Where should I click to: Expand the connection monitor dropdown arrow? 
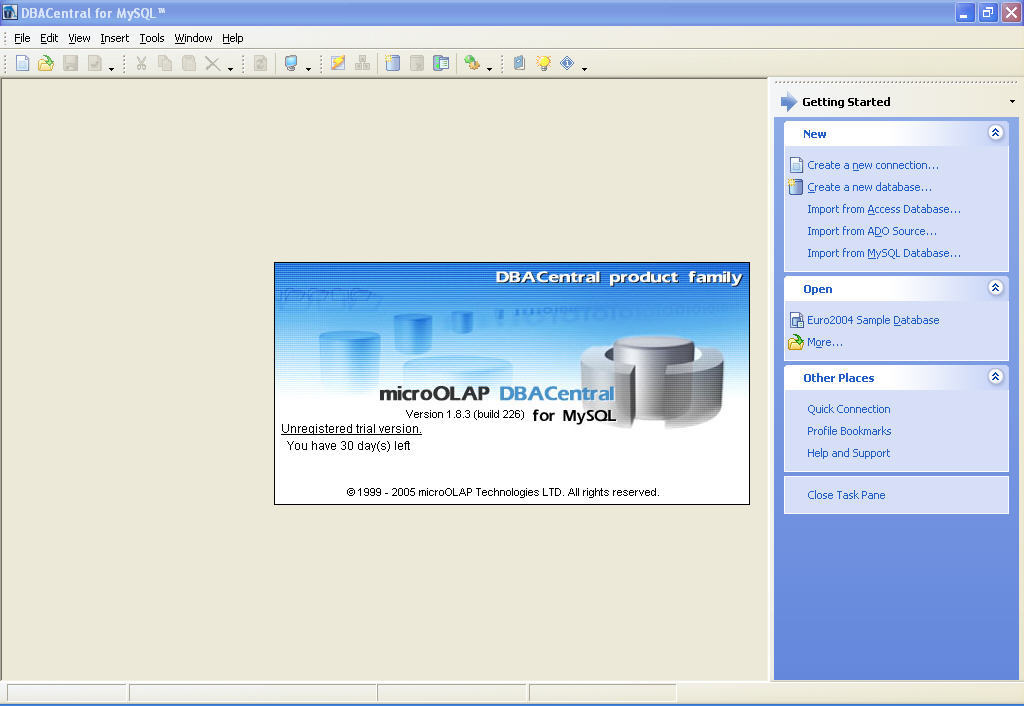tap(309, 68)
